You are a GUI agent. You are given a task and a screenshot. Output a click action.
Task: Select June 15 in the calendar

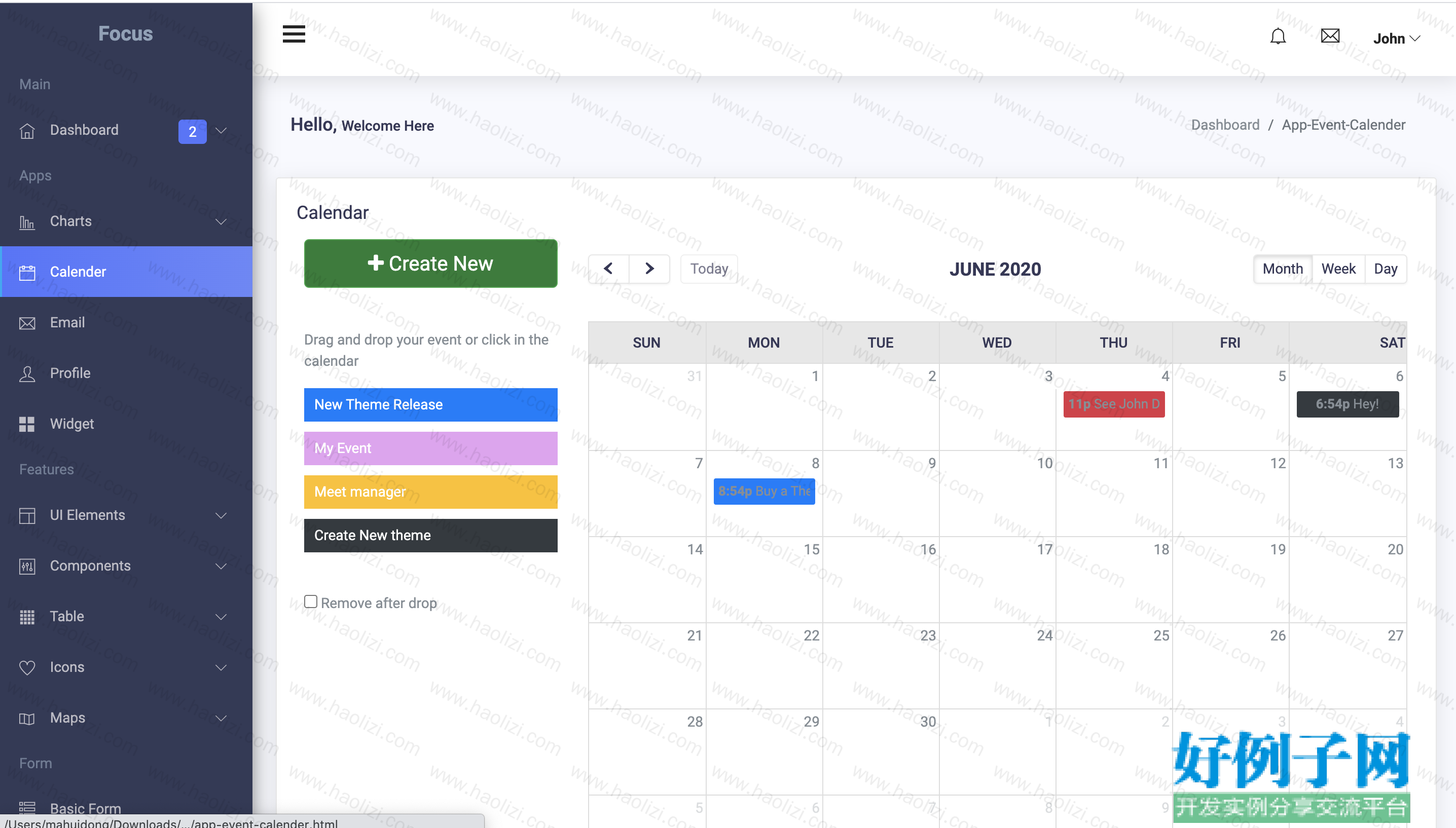click(765, 580)
